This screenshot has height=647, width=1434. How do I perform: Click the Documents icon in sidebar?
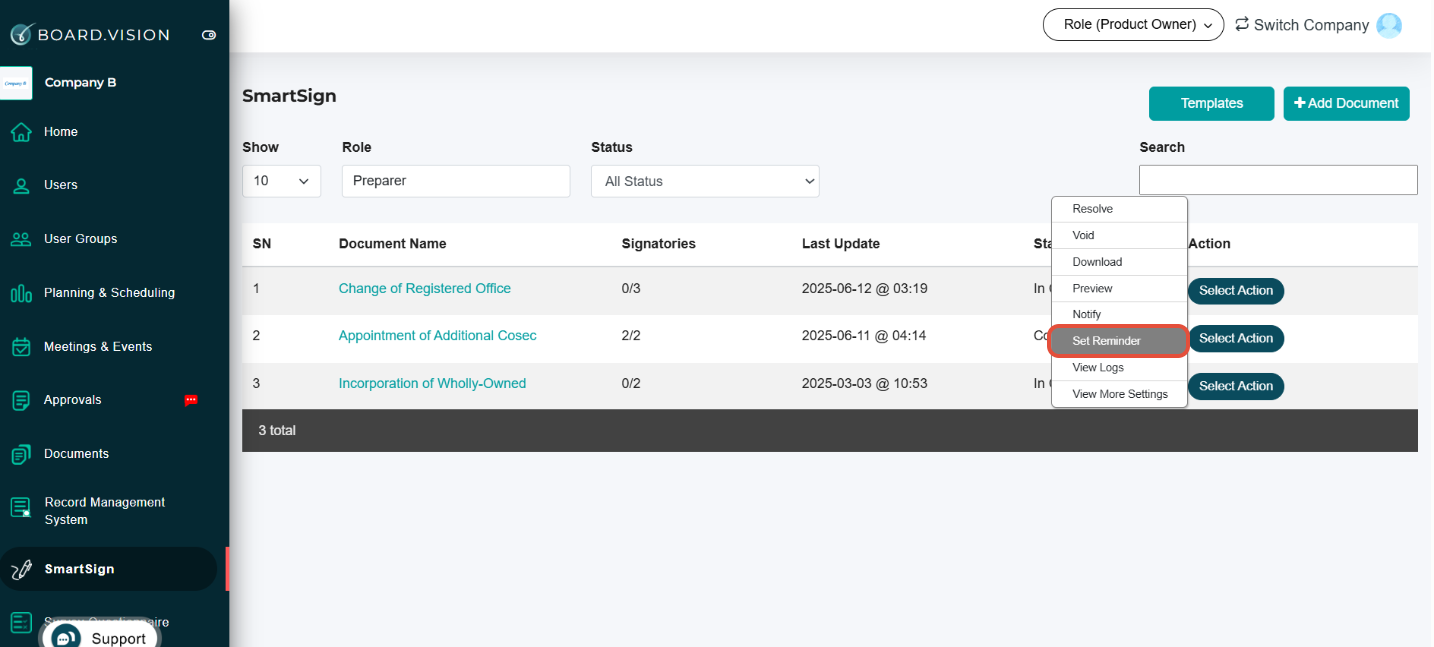21,454
